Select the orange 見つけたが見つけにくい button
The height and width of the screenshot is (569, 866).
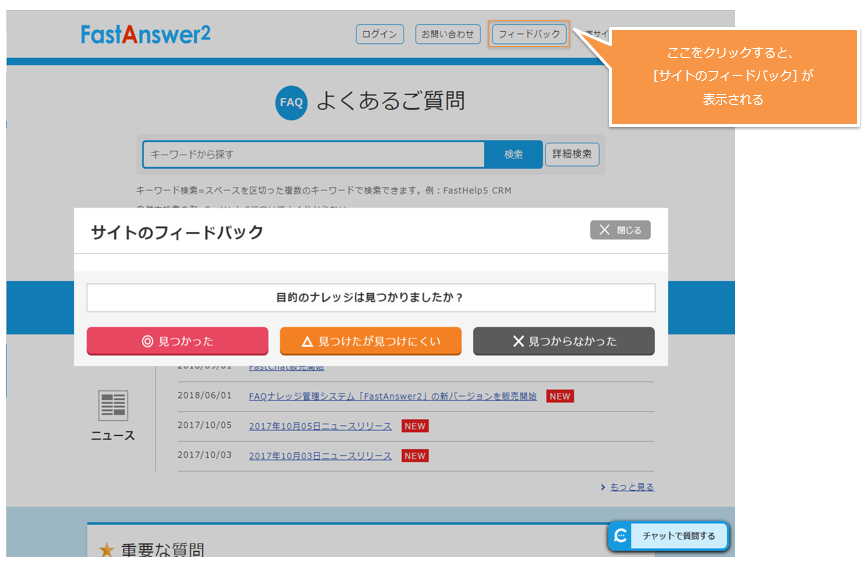click(x=370, y=341)
